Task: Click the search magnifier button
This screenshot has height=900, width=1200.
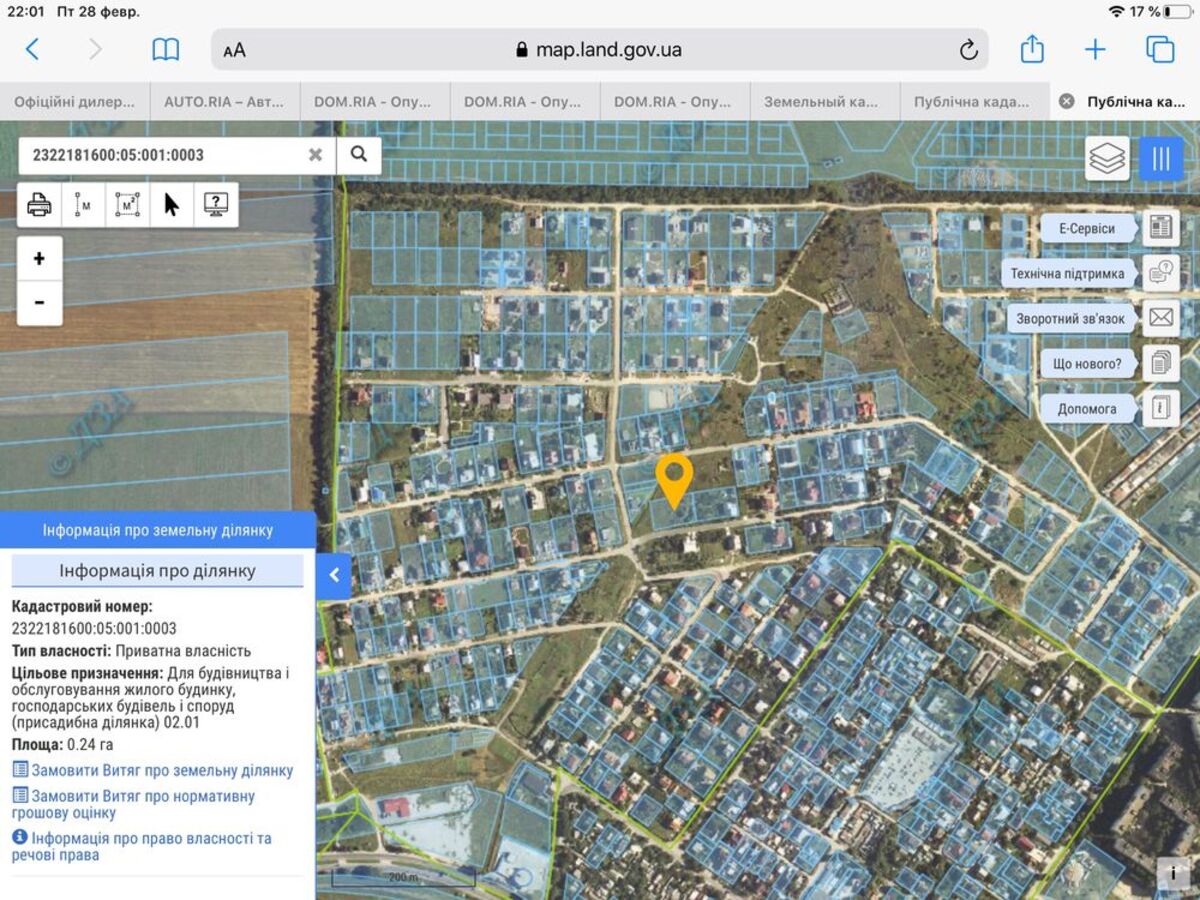Action: [359, 155]
